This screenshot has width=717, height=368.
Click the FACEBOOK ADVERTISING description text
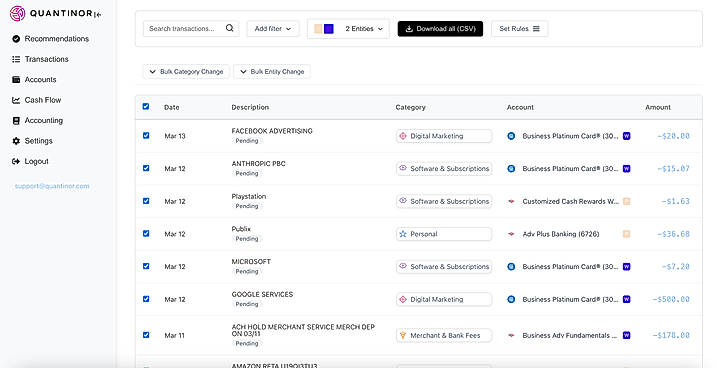(272, 131)
